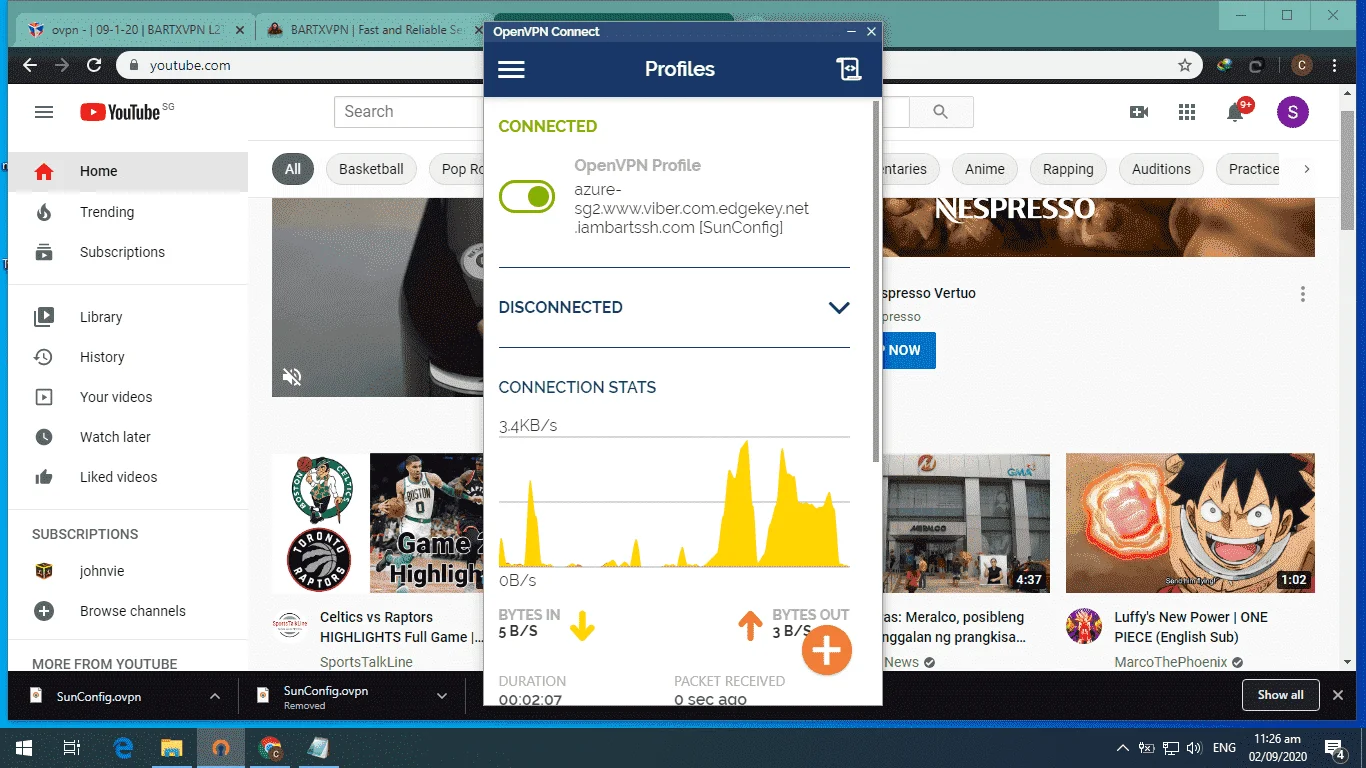Viewport: 1366px width, 768px height.
Task: Open Your videos in the sidebar
Action: click(x=128, y=397)
